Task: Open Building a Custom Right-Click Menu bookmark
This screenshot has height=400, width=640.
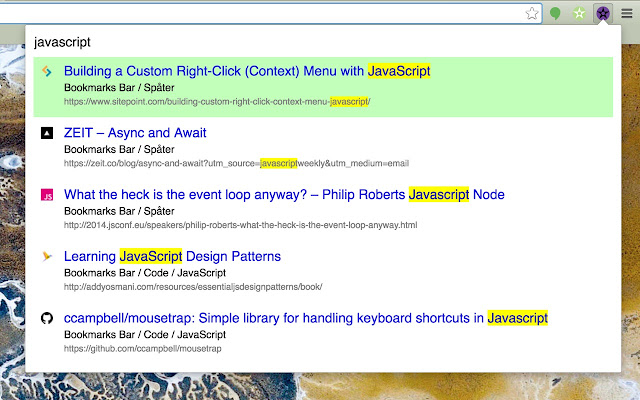Action: click(x=247, y=71)
